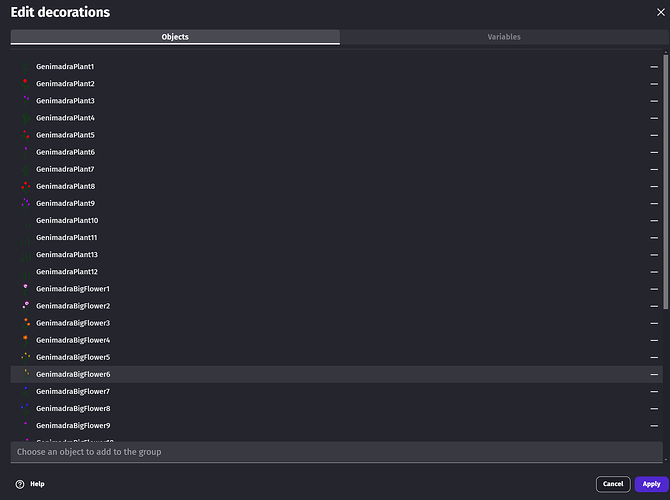Image resolution: width=670 pixels, height=500 pixels.
Task: Remove GenimadraBigFlower6 using its minus icon
Action: 654,374
